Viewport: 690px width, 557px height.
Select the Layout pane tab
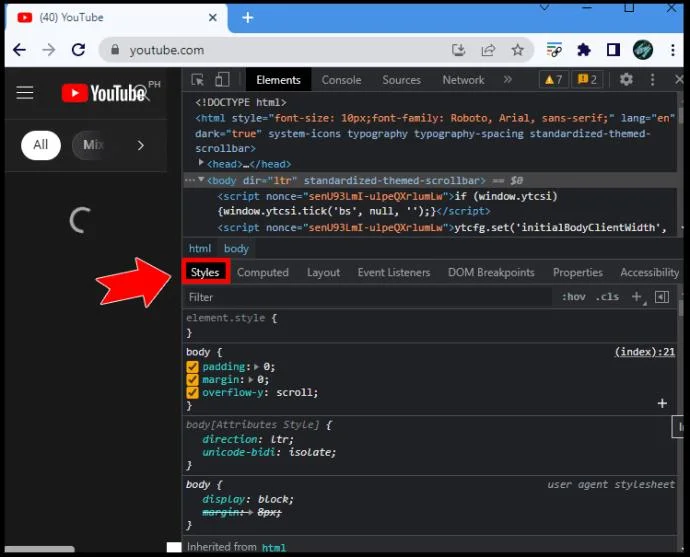click(323, 272)
